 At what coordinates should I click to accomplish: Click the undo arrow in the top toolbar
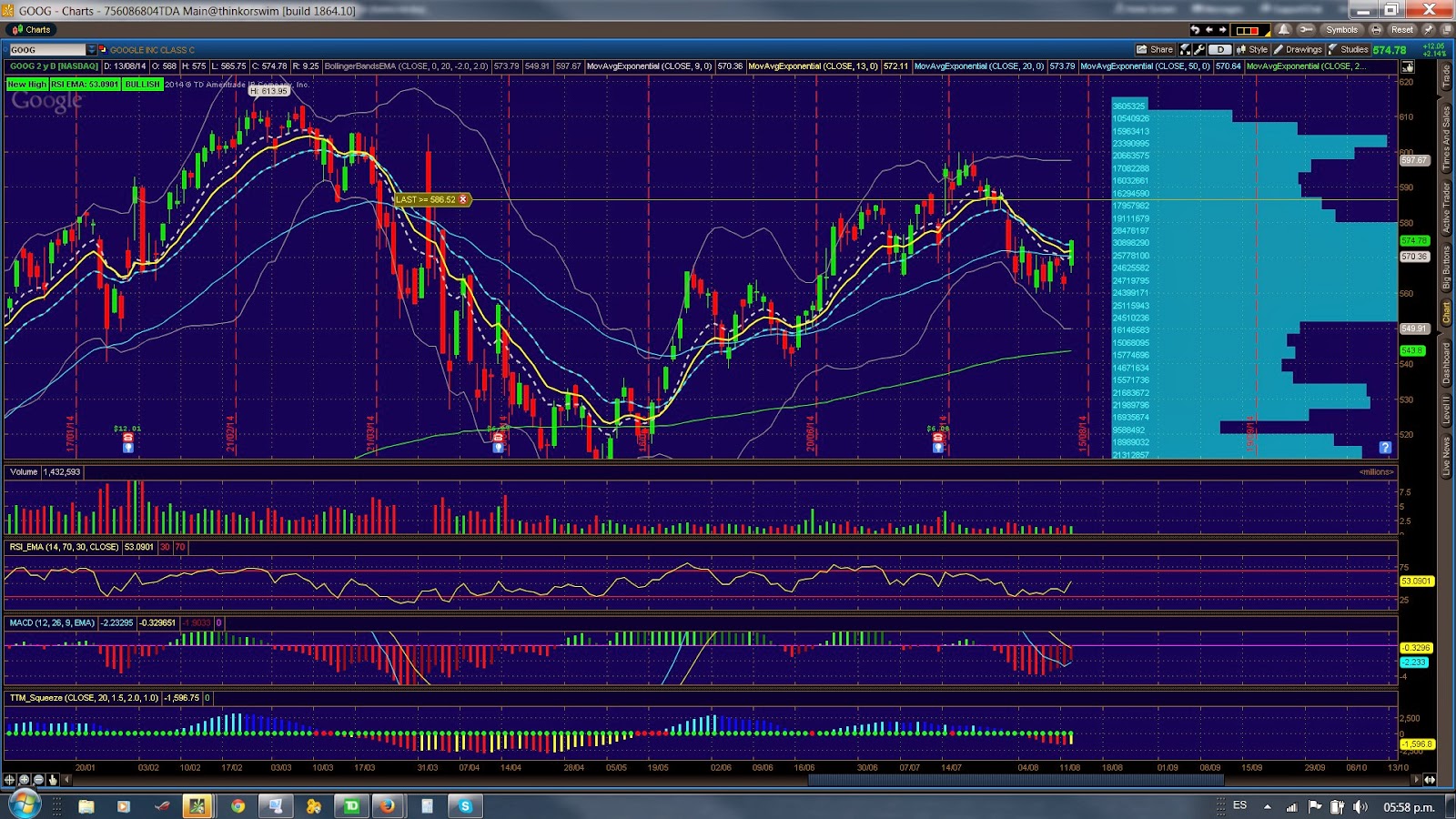tap(1196, 30)
